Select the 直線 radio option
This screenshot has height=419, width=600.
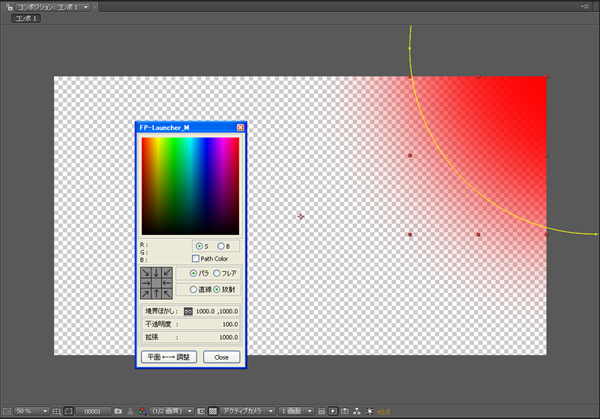[193, 290]
